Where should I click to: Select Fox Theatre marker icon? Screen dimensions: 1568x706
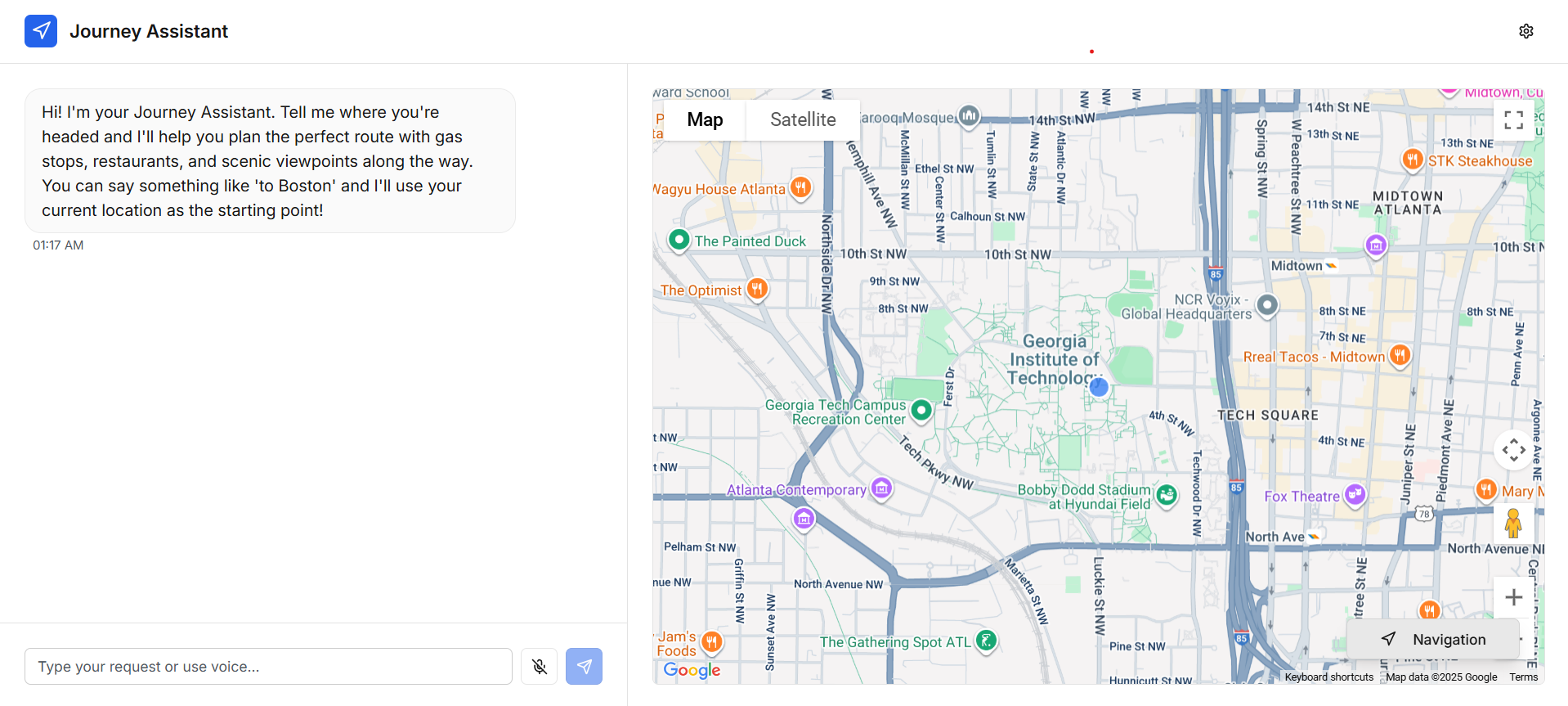point(1355,494)
